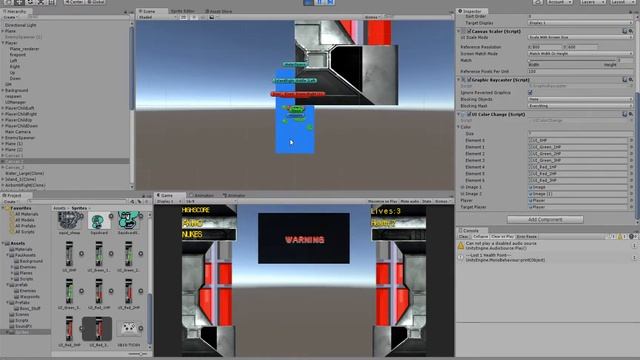
Task: Click object picker for Element 0
Action: click(x=631, y=140)
